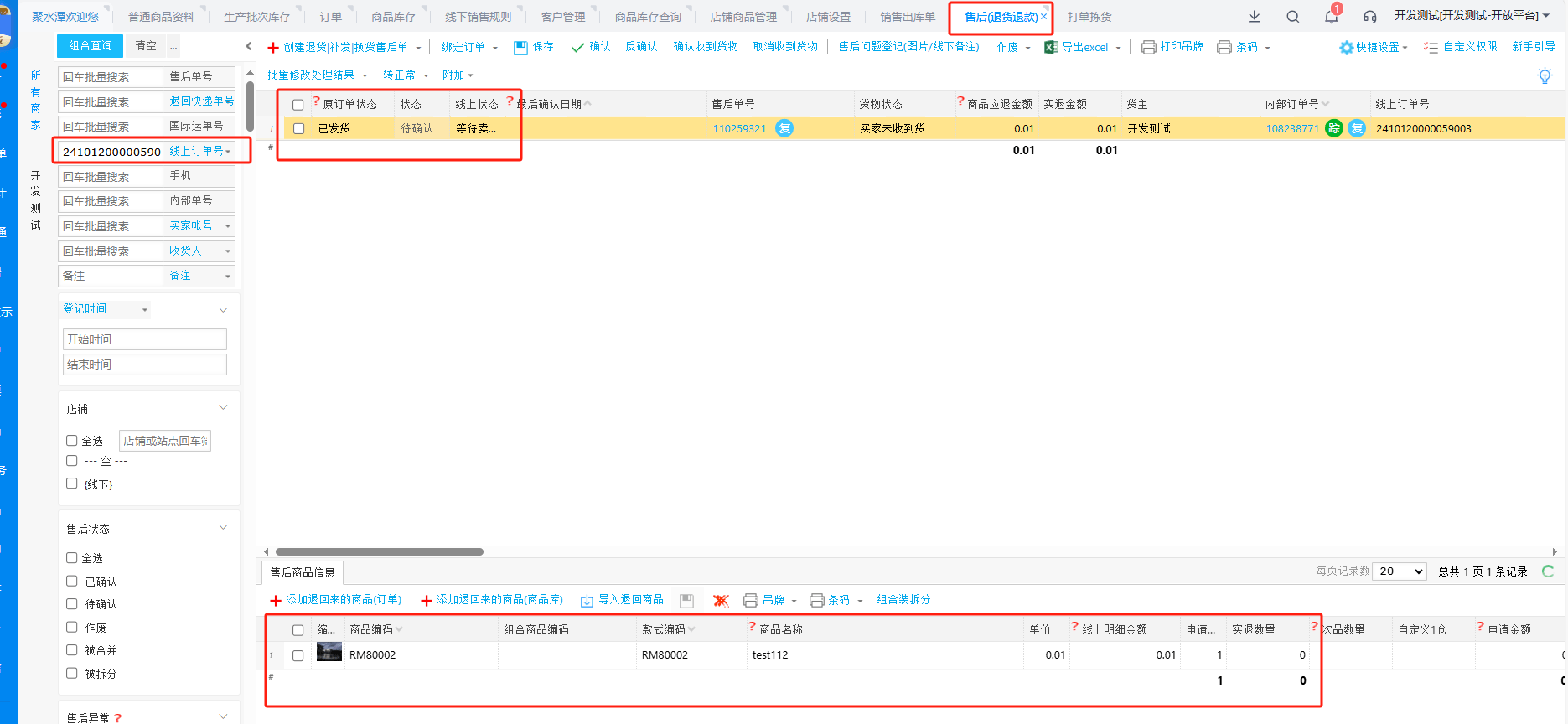Click the download icon in top bar
This screenshot has height=724, width=1568.
[1255, 16]
